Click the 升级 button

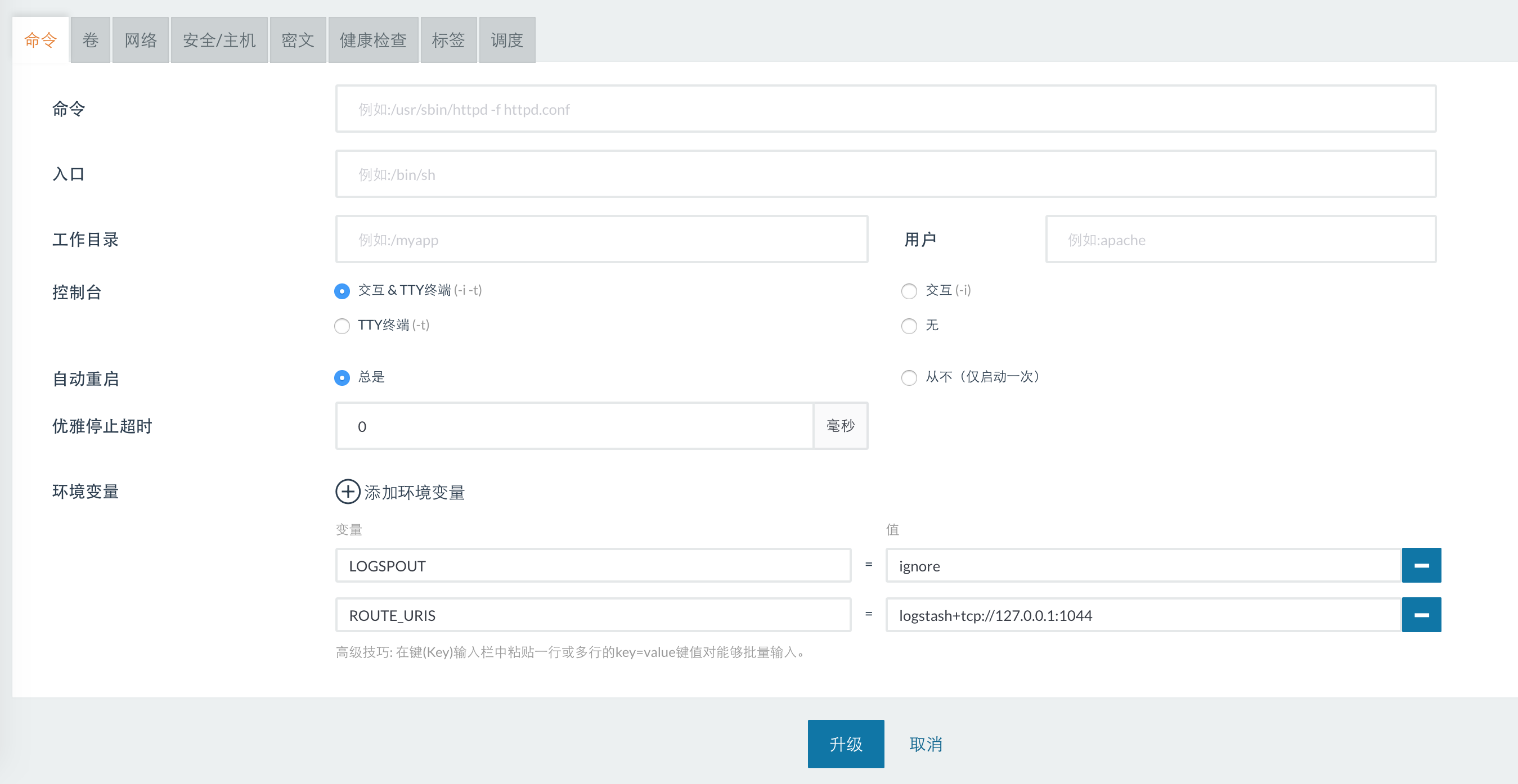coord(845,744)
